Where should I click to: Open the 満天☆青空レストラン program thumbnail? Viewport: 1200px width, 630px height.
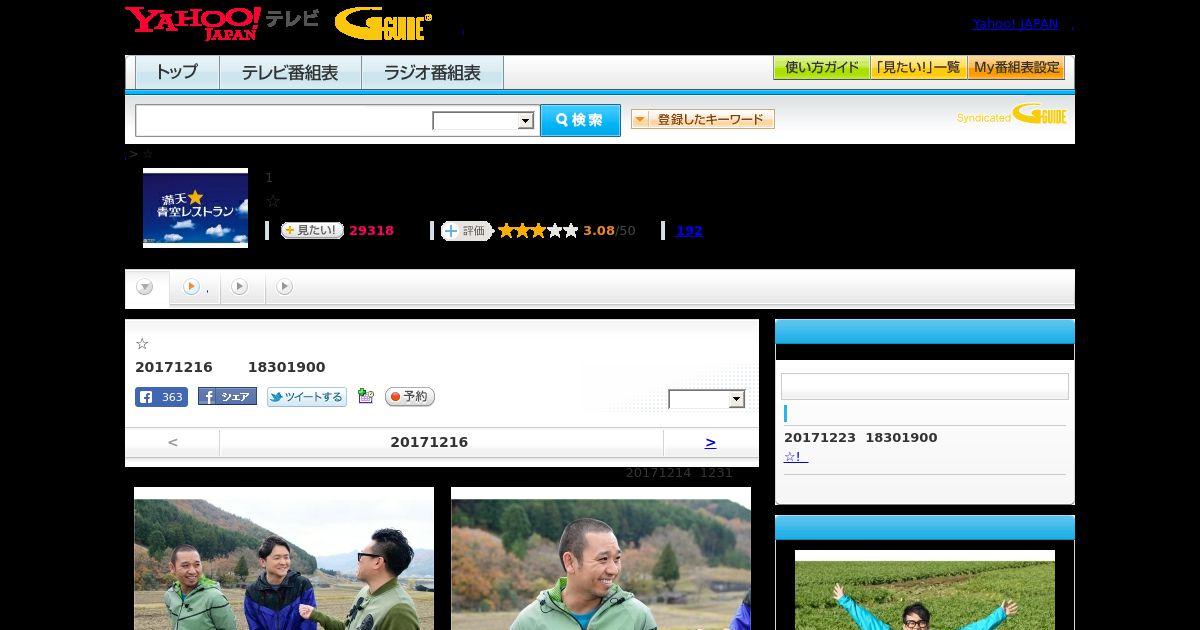pos(195,207)
